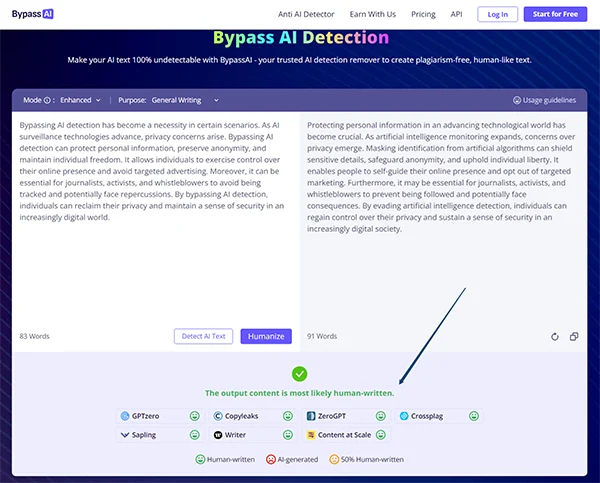Open the Anti AI Detector page
Screen dimensions: 600x483
(x=306, y=14)
